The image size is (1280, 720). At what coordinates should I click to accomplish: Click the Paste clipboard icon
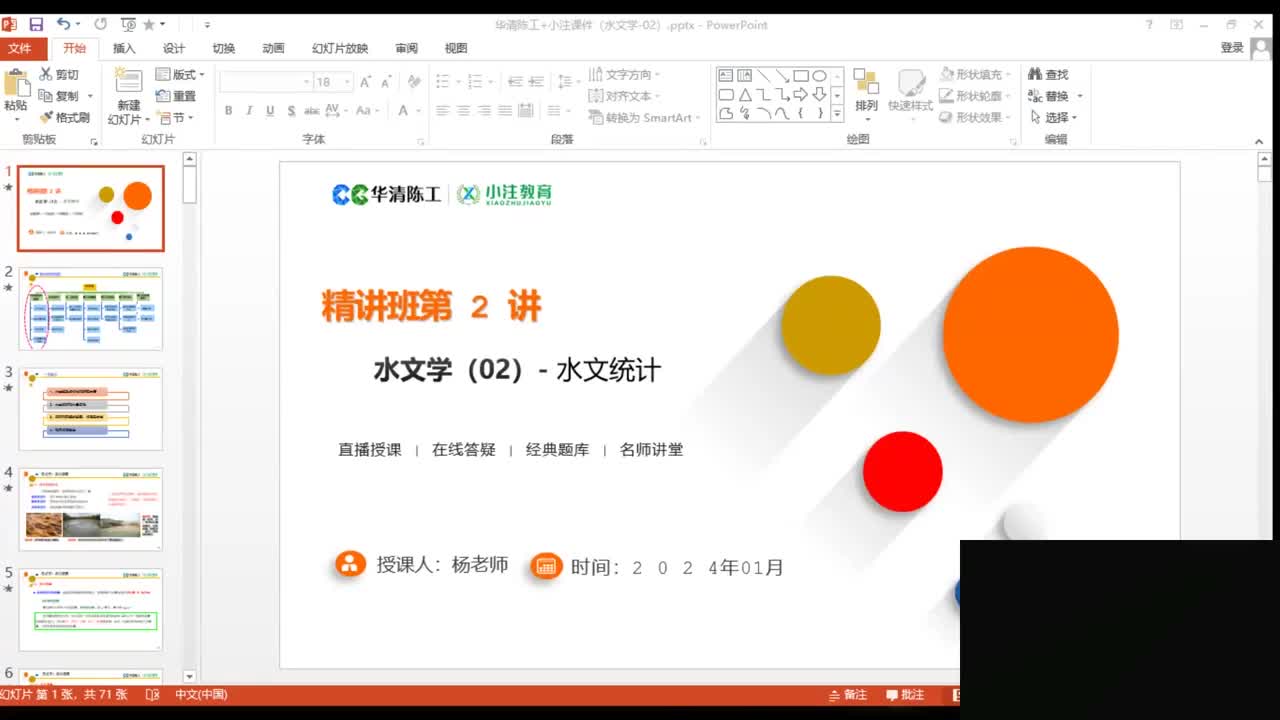(16, 84)
